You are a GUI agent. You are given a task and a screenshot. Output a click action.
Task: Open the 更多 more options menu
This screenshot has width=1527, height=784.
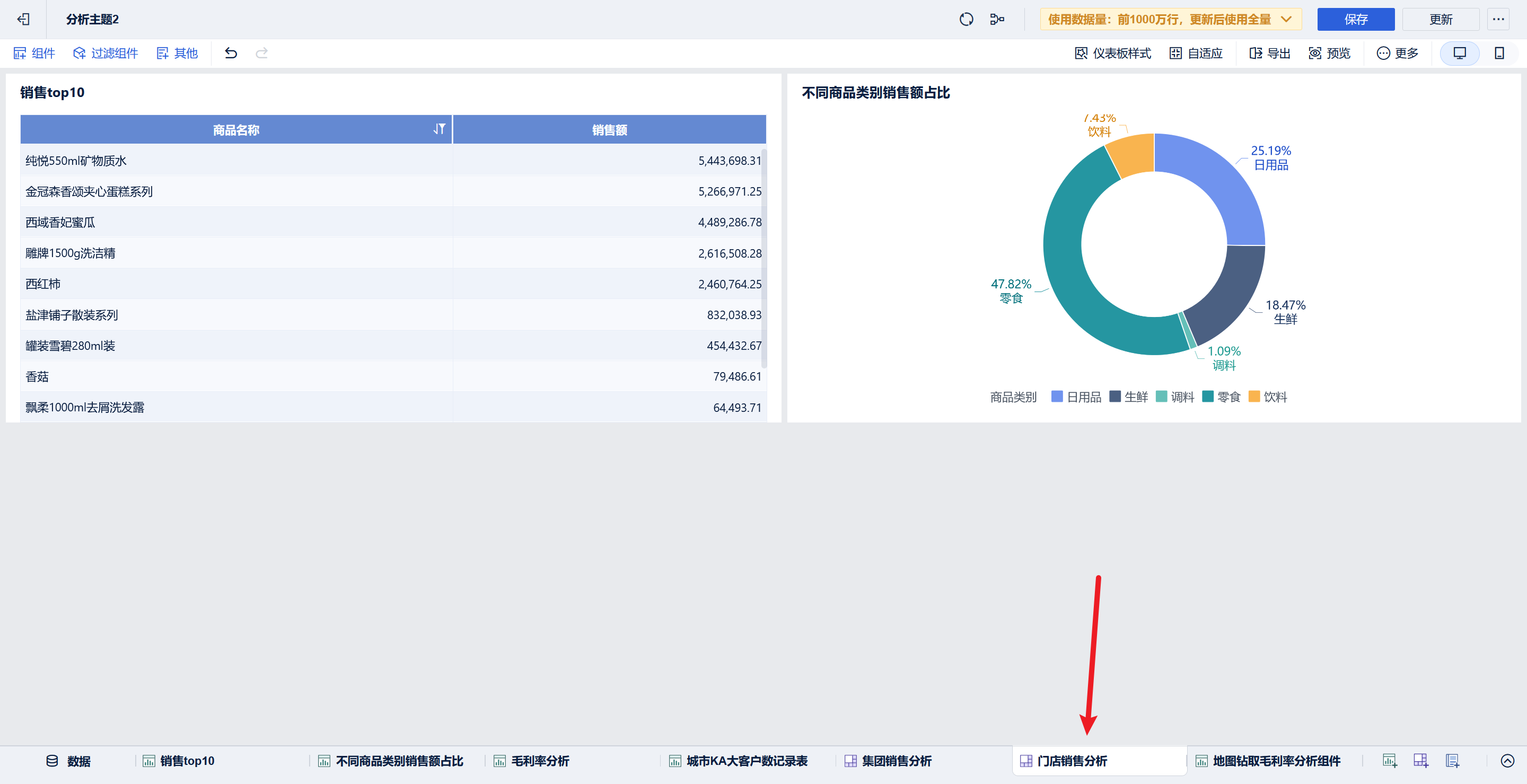click(x=1397, y=54)
